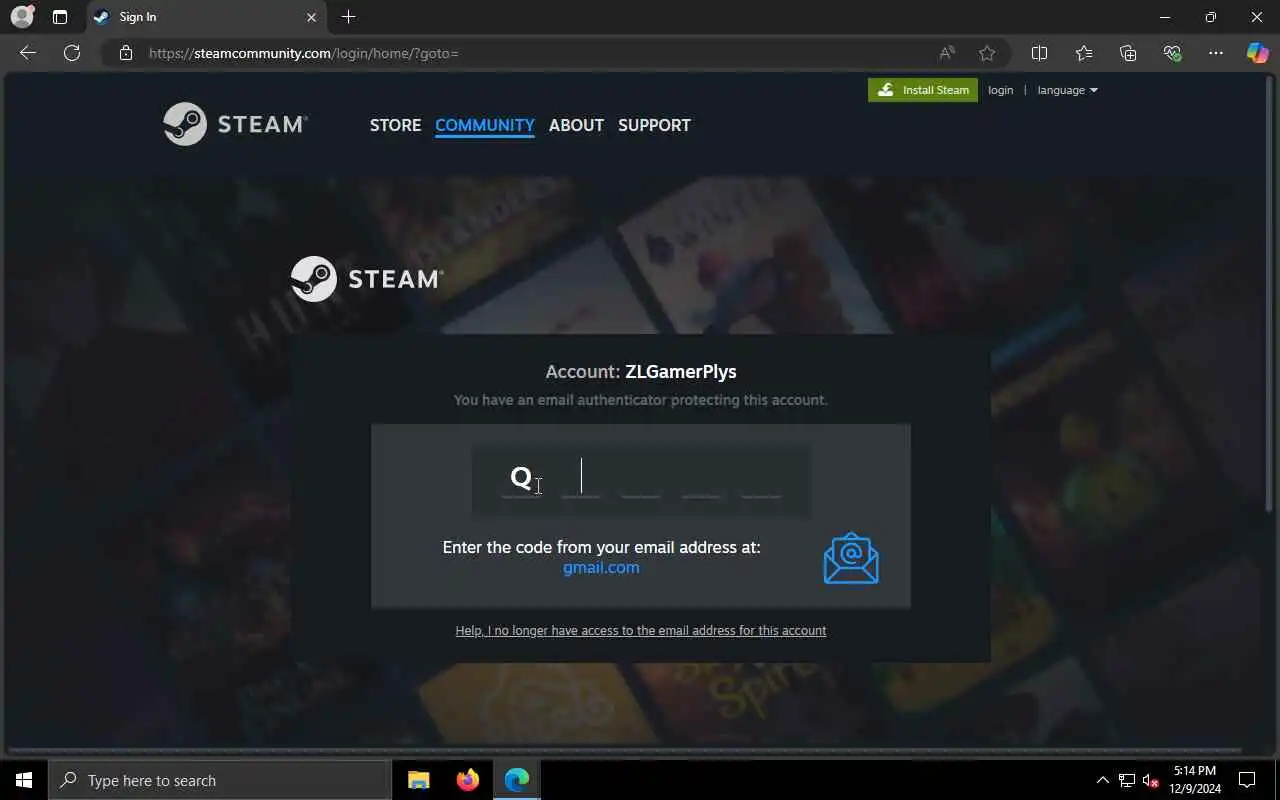Click the browser address bar URL
Viewport: 1280px width, 800px height.
click(303, 53)
